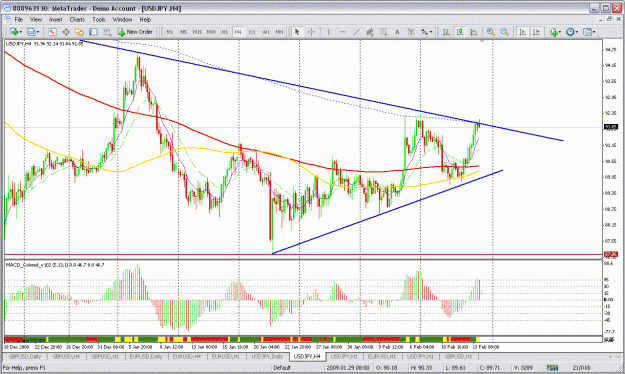Select the Fibonacci Retracement tool
Screen dimensions: 625x374
(x=383, y=32)
